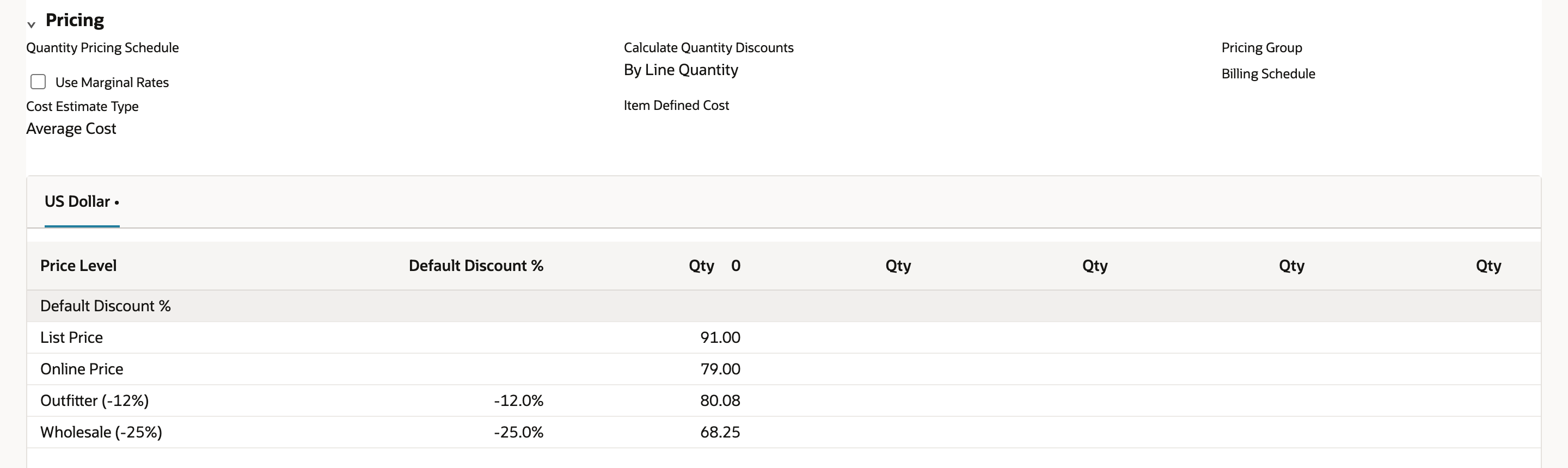Screen dimensions: 1568x468
Task: Click the Outfitter price 80.08
Action: coord(720,401)
